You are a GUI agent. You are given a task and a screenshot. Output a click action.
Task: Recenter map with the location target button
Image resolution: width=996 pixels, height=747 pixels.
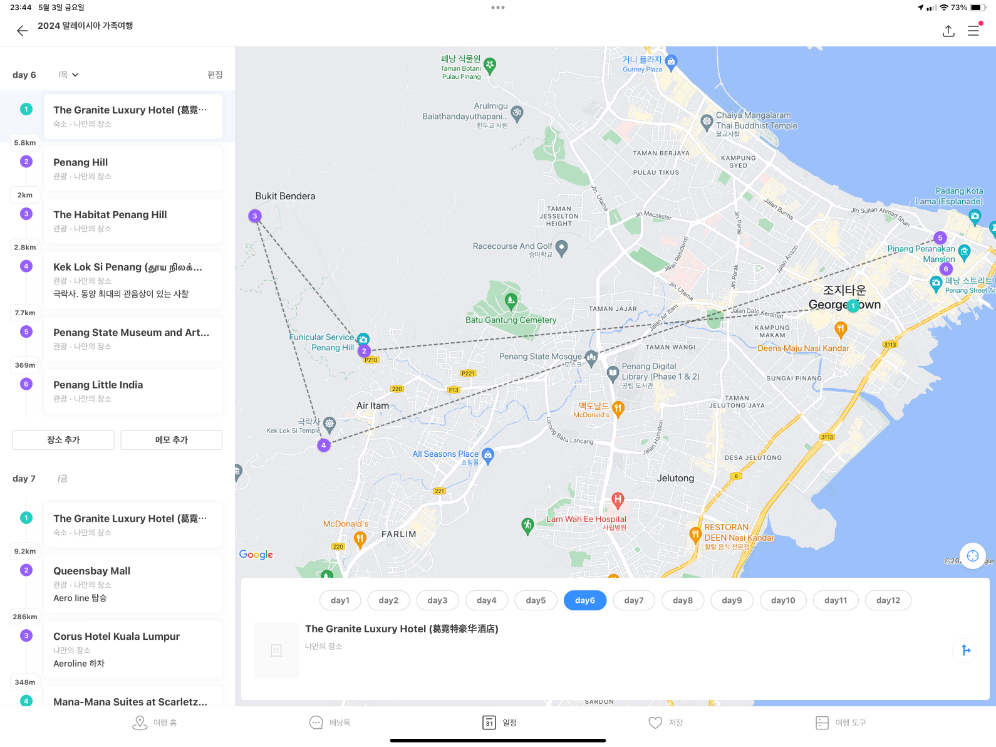click(x=972, y=556)
